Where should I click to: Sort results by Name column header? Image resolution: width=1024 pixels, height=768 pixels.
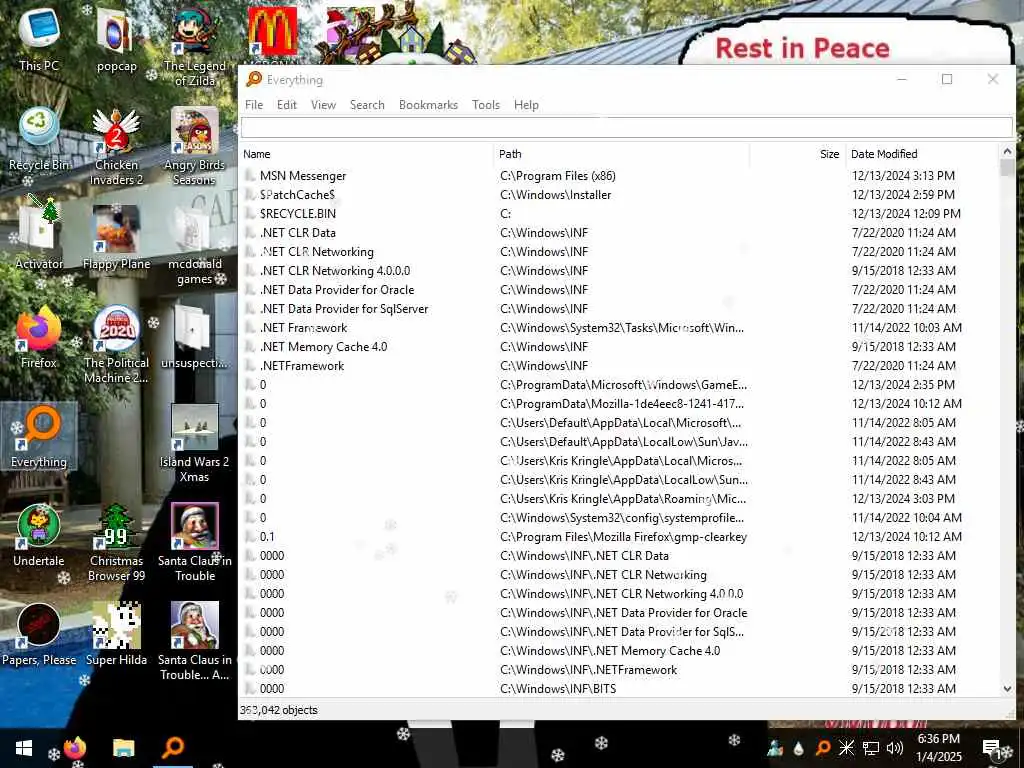[367, 154]
